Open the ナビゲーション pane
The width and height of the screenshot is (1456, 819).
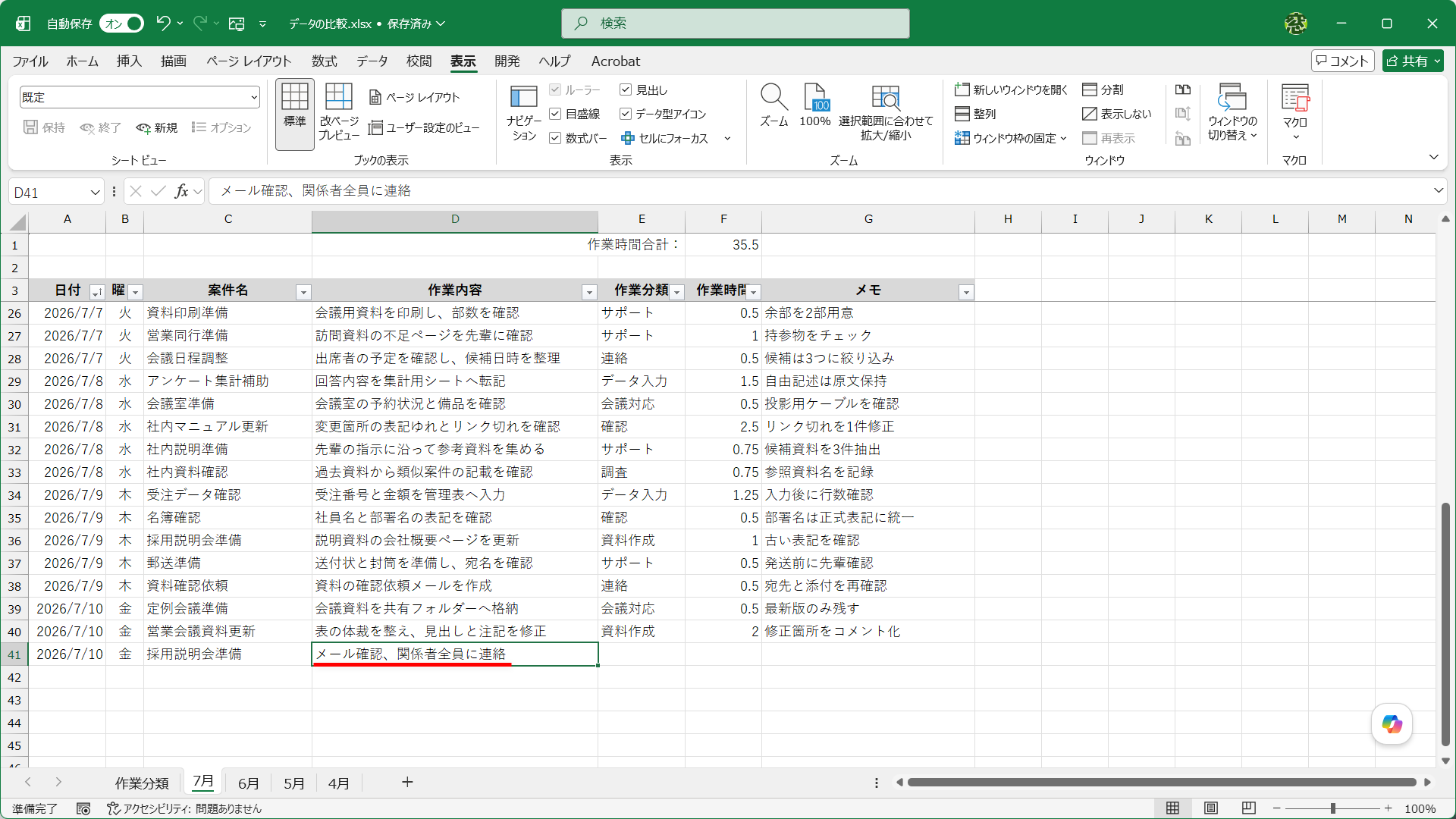pyautogui.click(x=523, y=112)
